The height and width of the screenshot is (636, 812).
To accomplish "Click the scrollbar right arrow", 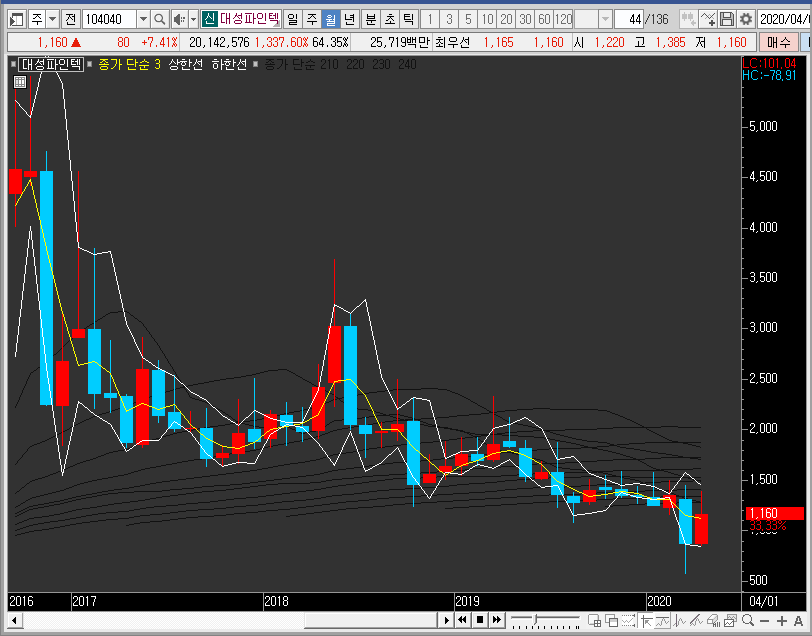I will 446,619.
